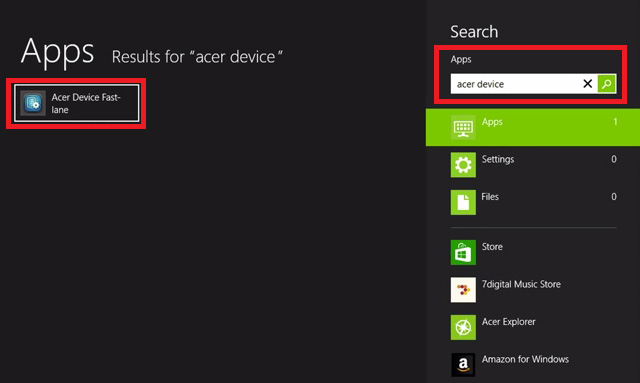640x383 pixels.
Task: Click the Apps result count '1'
Action: 615,122
